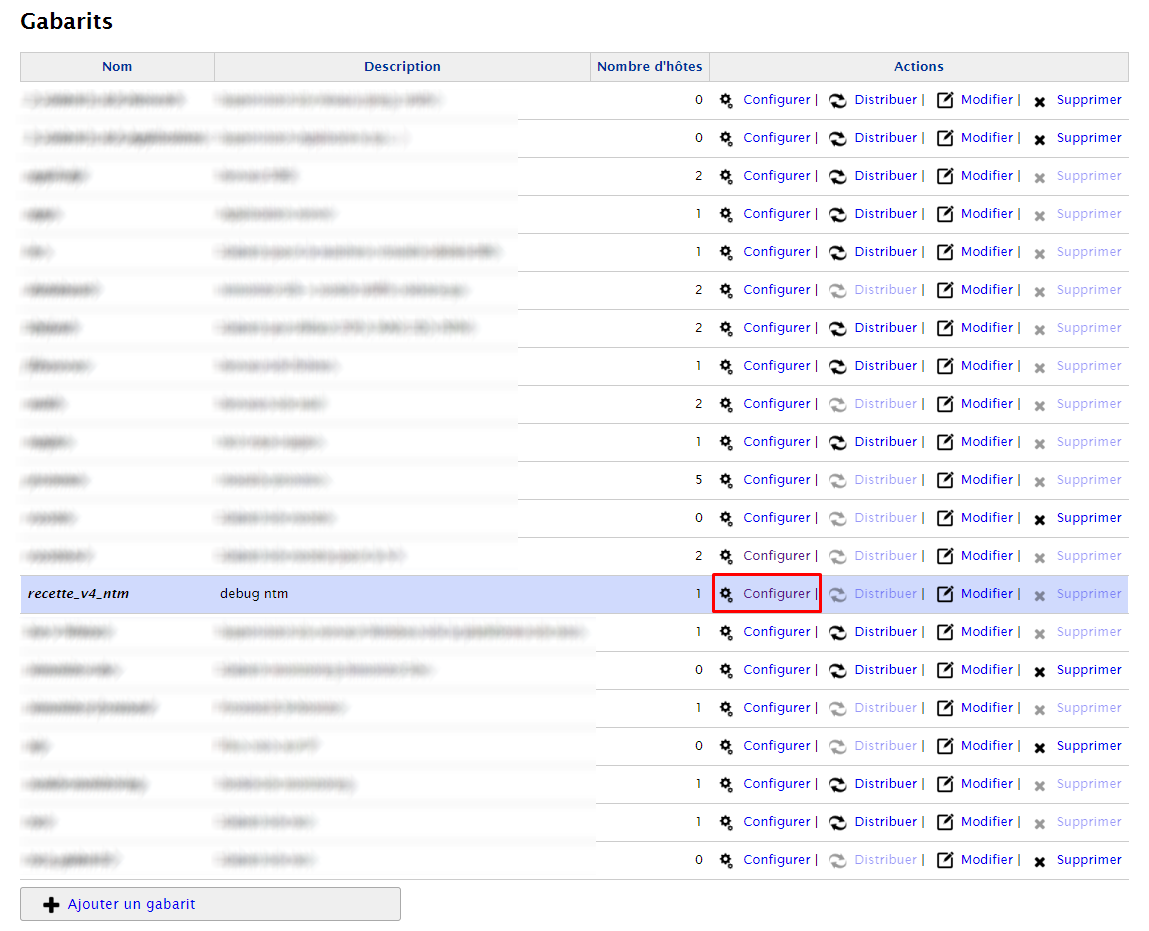Select Supprimer in the recette_v4_ntm row
This screenshot has height=931, width=1149.
(x=1089, y=593)
